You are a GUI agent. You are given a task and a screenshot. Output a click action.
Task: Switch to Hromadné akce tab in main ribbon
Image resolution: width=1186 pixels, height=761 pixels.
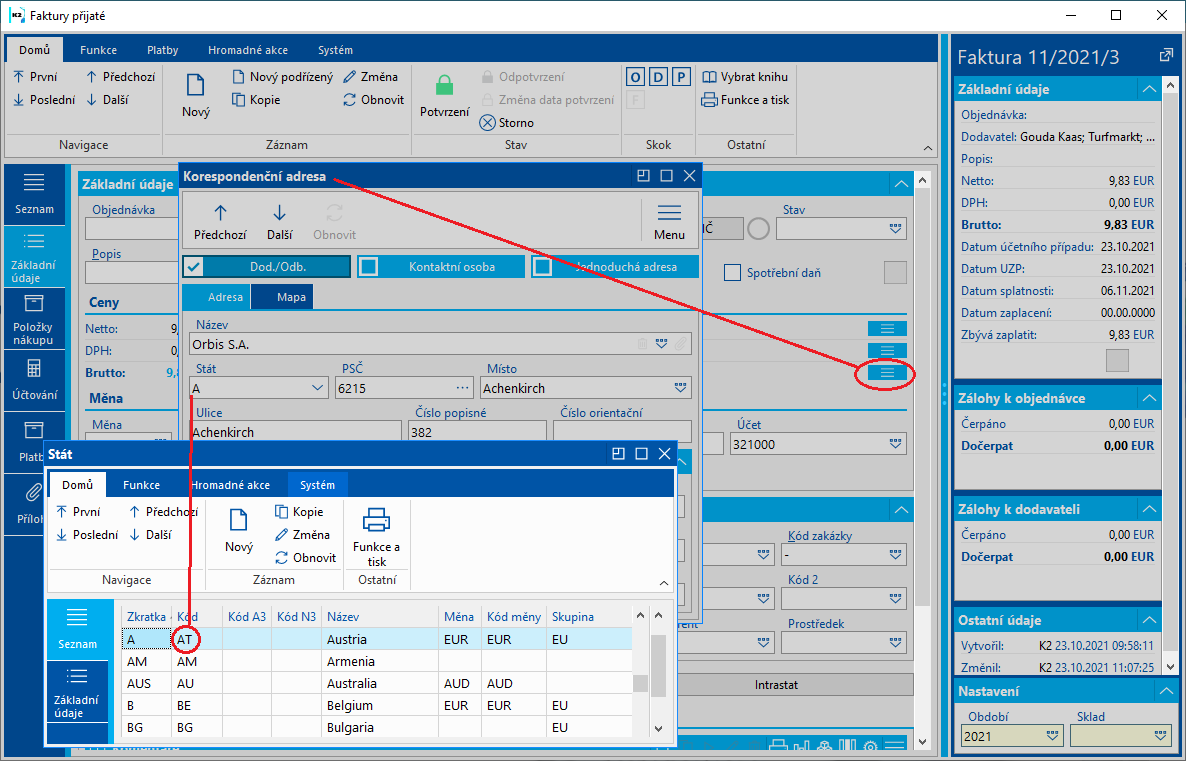tap(248, 50)
